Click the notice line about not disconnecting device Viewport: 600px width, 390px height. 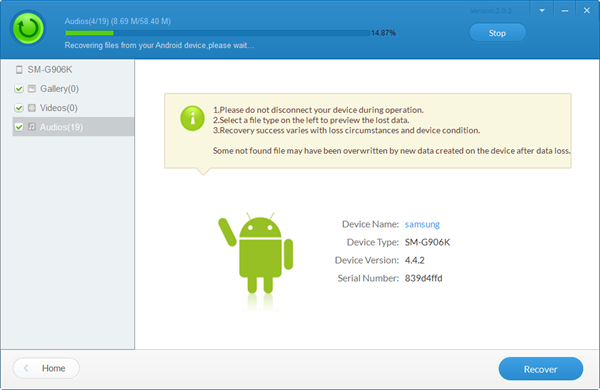point(318,110)
